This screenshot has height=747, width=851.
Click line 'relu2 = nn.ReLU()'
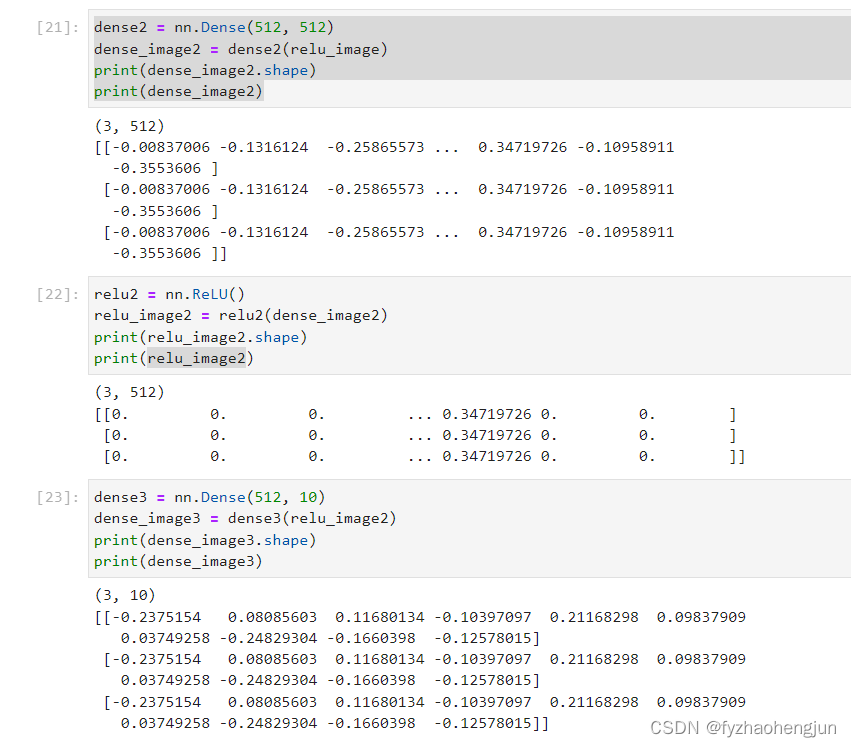coord(169,294)
